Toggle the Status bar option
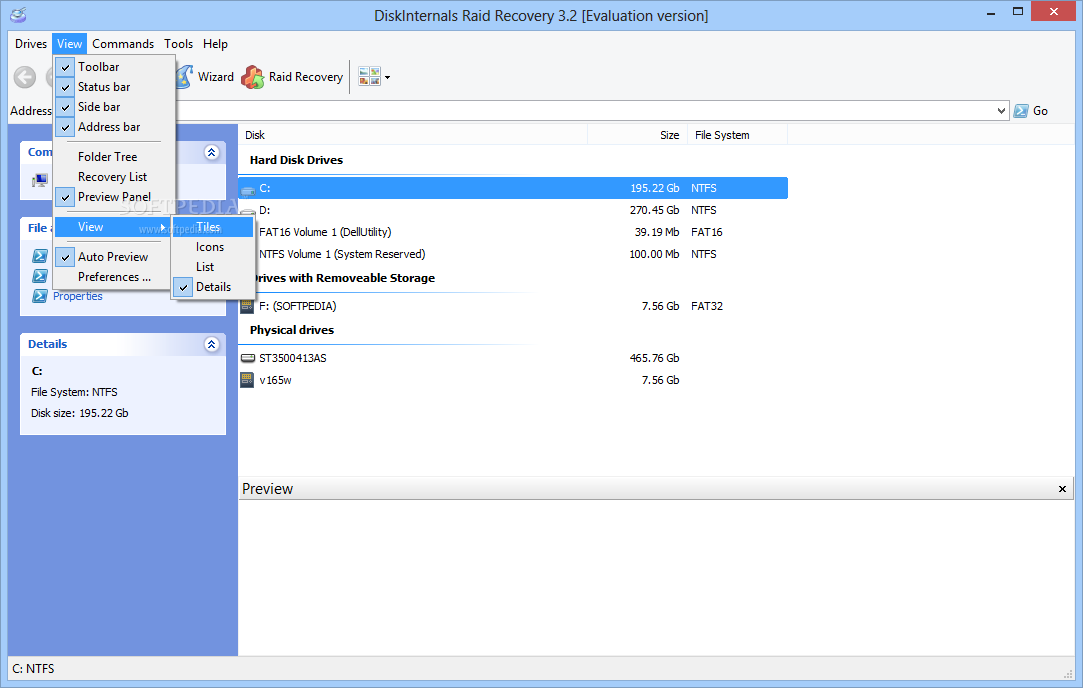 click(114, 87)
